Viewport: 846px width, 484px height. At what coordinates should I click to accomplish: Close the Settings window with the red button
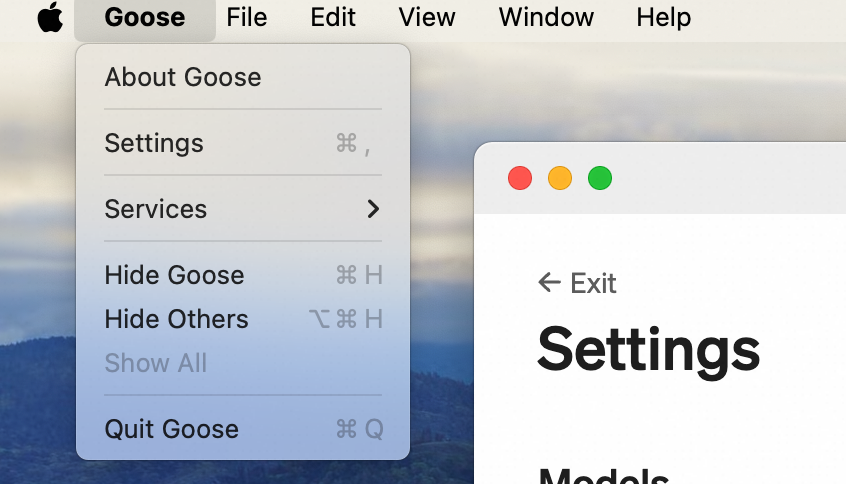tap(520, 178)
